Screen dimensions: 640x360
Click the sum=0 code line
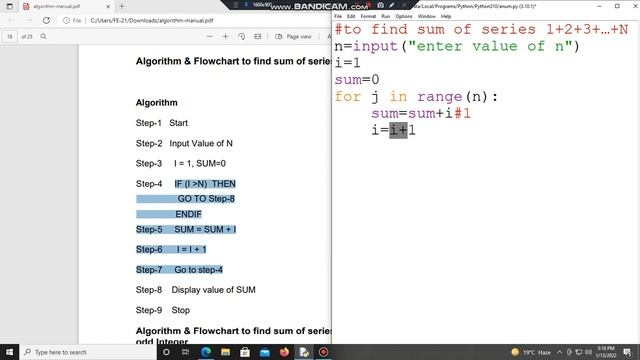[357, 80]
